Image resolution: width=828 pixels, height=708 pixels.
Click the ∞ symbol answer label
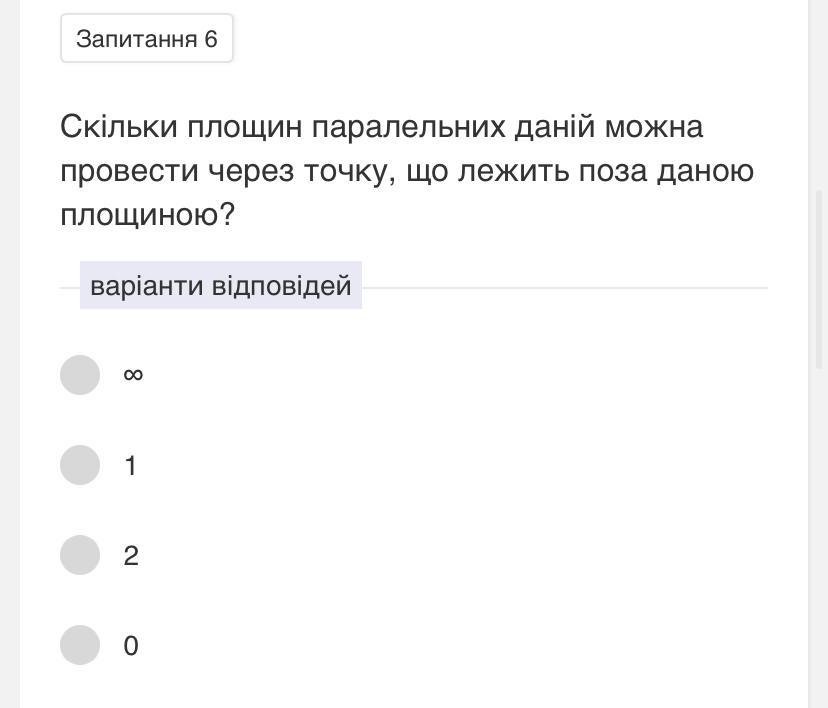point(132,375)
